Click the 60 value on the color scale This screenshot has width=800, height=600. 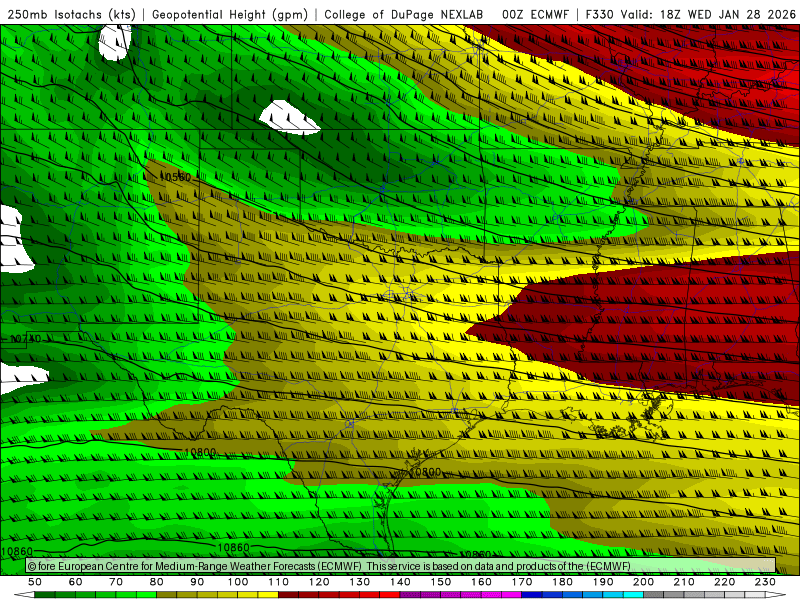76,582
